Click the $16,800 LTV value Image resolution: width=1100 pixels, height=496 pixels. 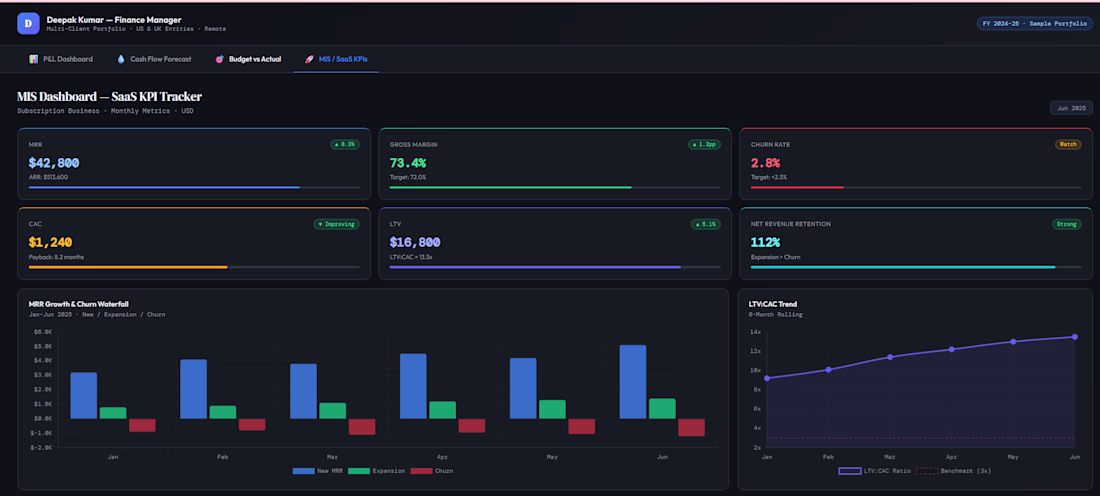tap(415, 243)
